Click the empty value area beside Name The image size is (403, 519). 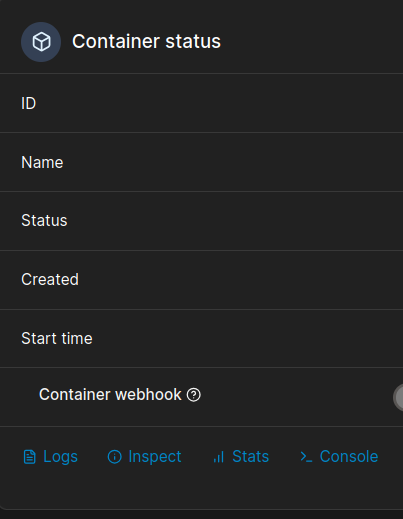tap(233, 163)
